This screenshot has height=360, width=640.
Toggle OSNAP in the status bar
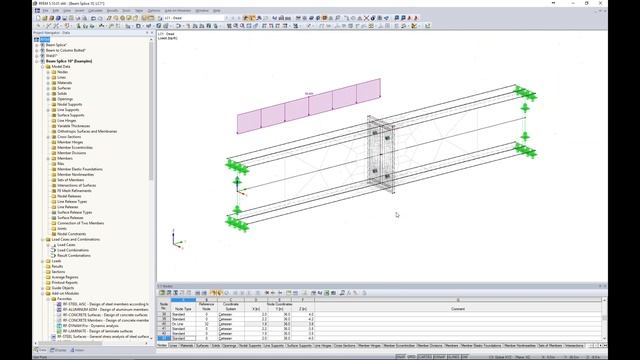(x=440, y=357)
